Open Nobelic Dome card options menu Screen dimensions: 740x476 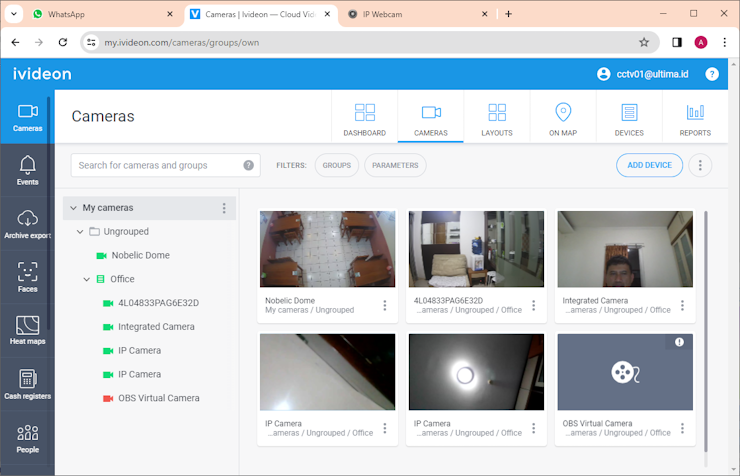(x=385, y=305)
